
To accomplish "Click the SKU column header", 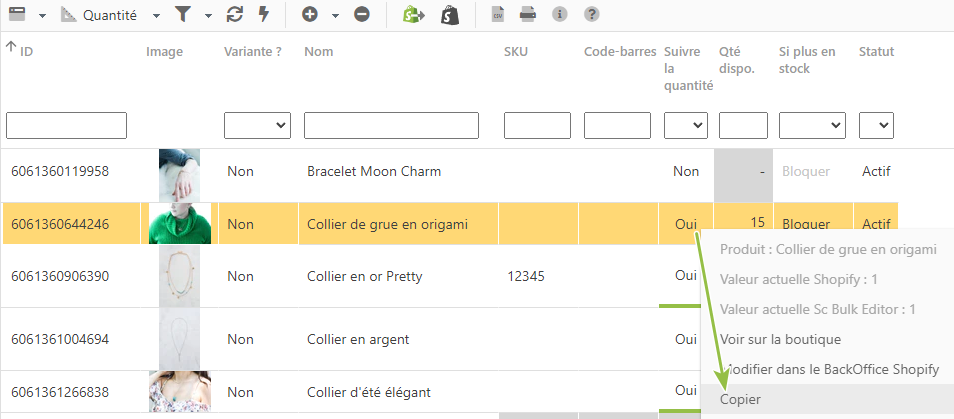I will [x=516, y=52].
